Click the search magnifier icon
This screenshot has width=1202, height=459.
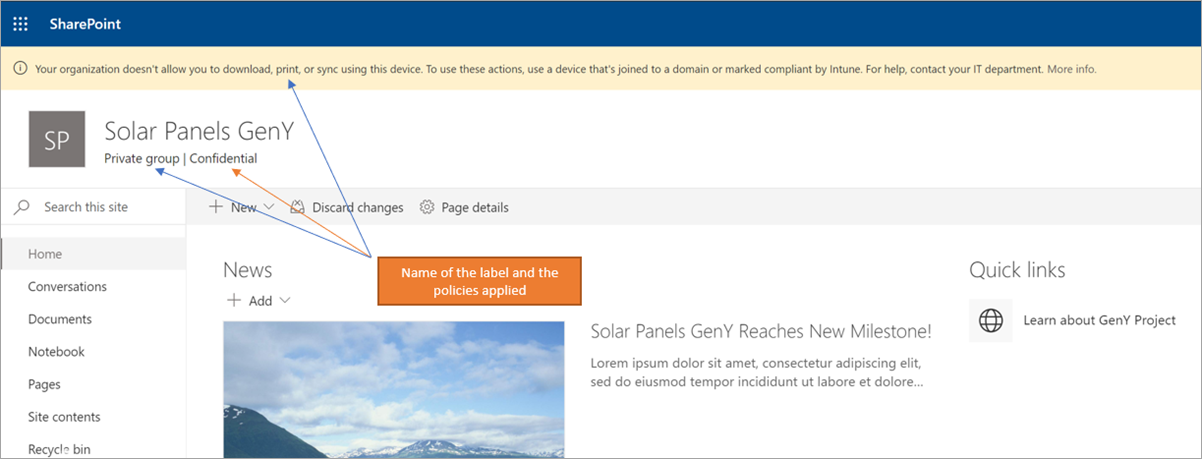coord(22,207)
